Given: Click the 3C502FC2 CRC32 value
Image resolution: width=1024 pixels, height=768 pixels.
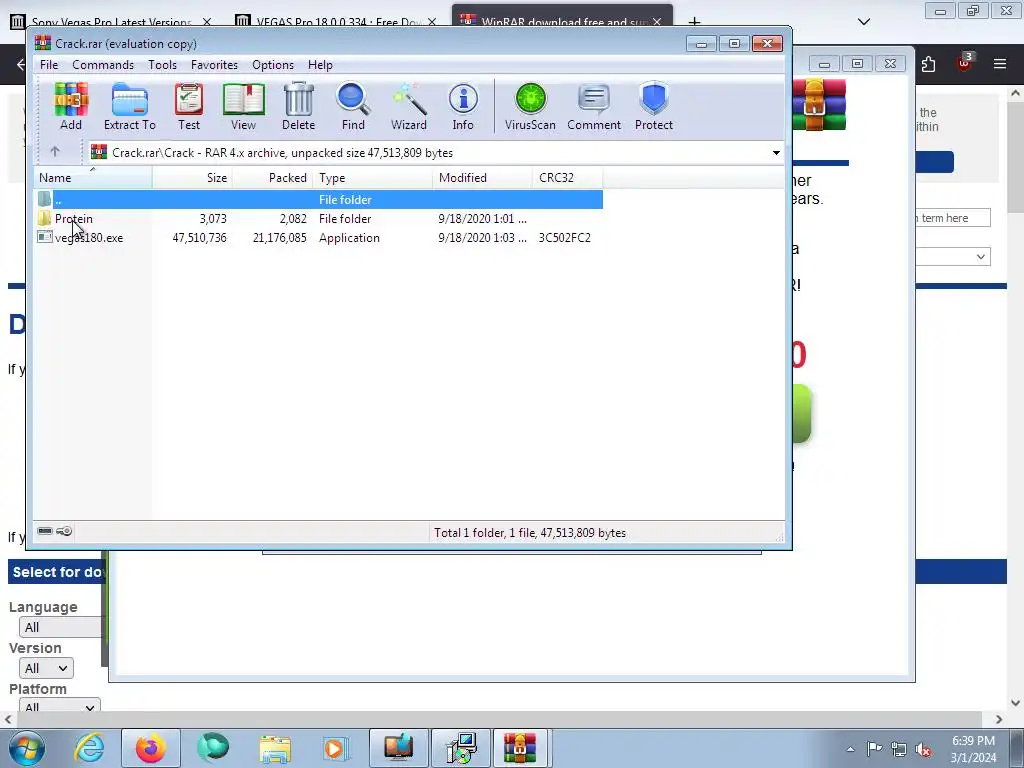Looking at the screenshot, I should click(564, 238).
